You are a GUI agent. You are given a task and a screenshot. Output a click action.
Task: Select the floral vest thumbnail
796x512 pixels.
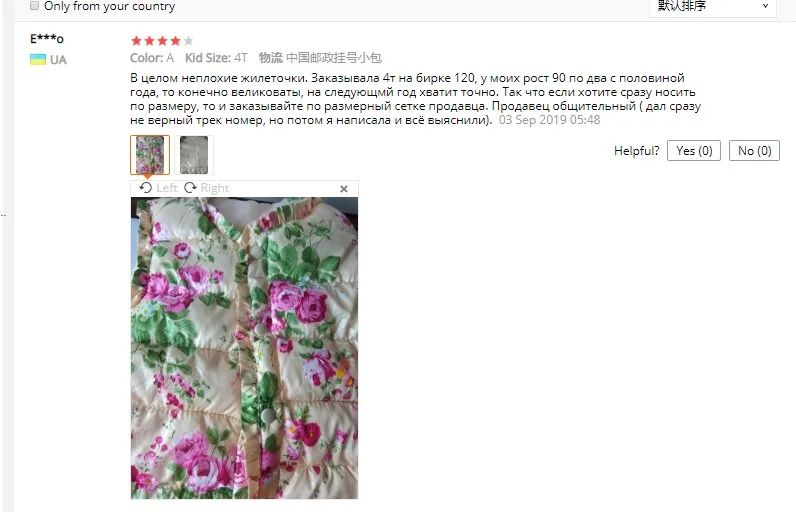coord(150,155)
